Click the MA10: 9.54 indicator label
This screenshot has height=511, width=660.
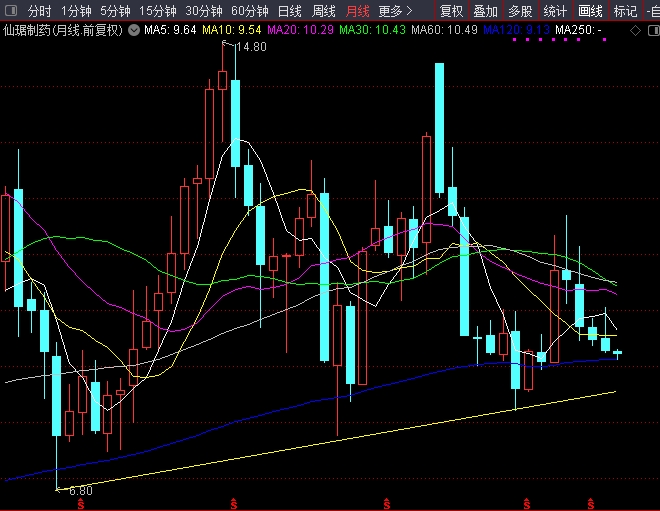(x=232, y=30)
